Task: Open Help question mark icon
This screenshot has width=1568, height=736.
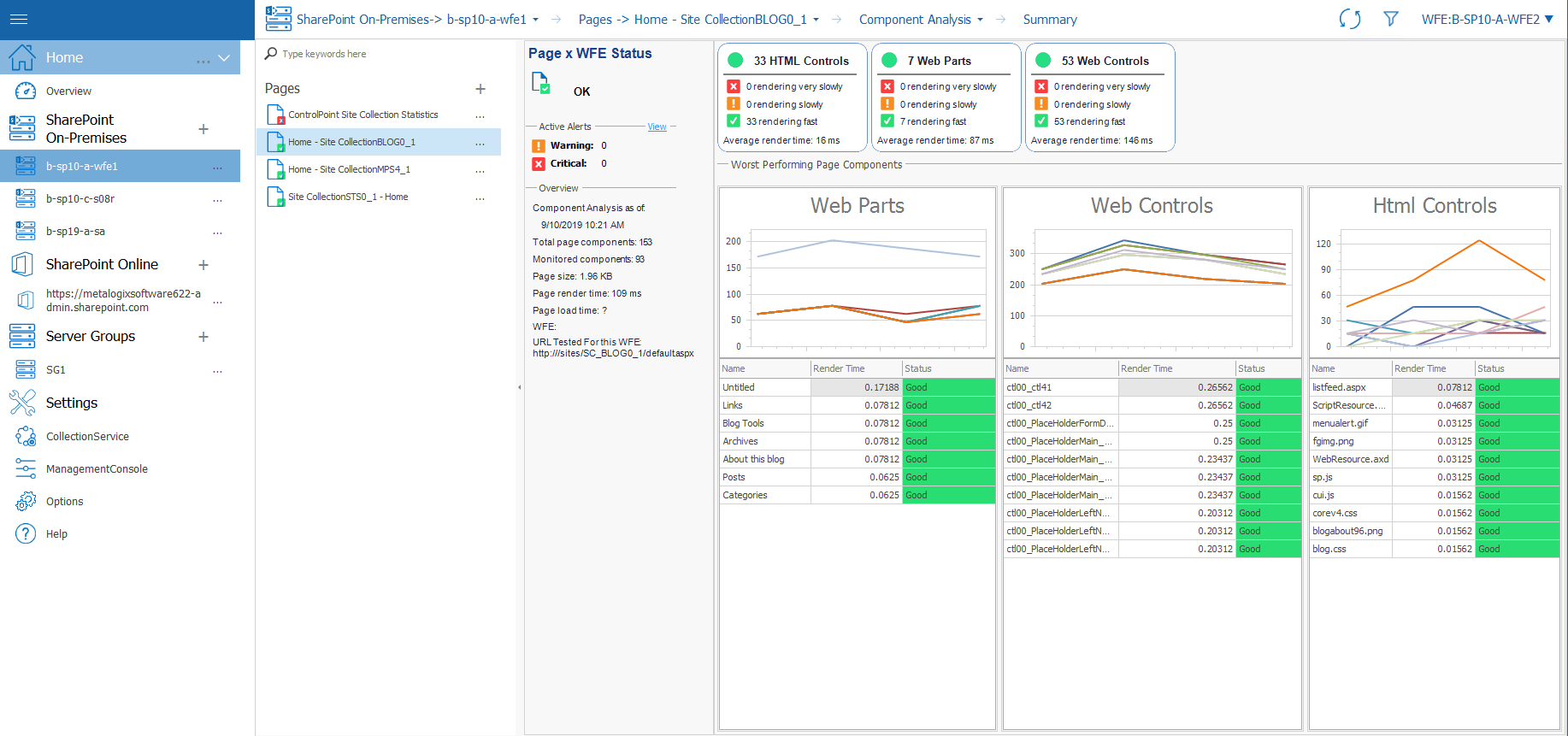Action: point(26,534)
